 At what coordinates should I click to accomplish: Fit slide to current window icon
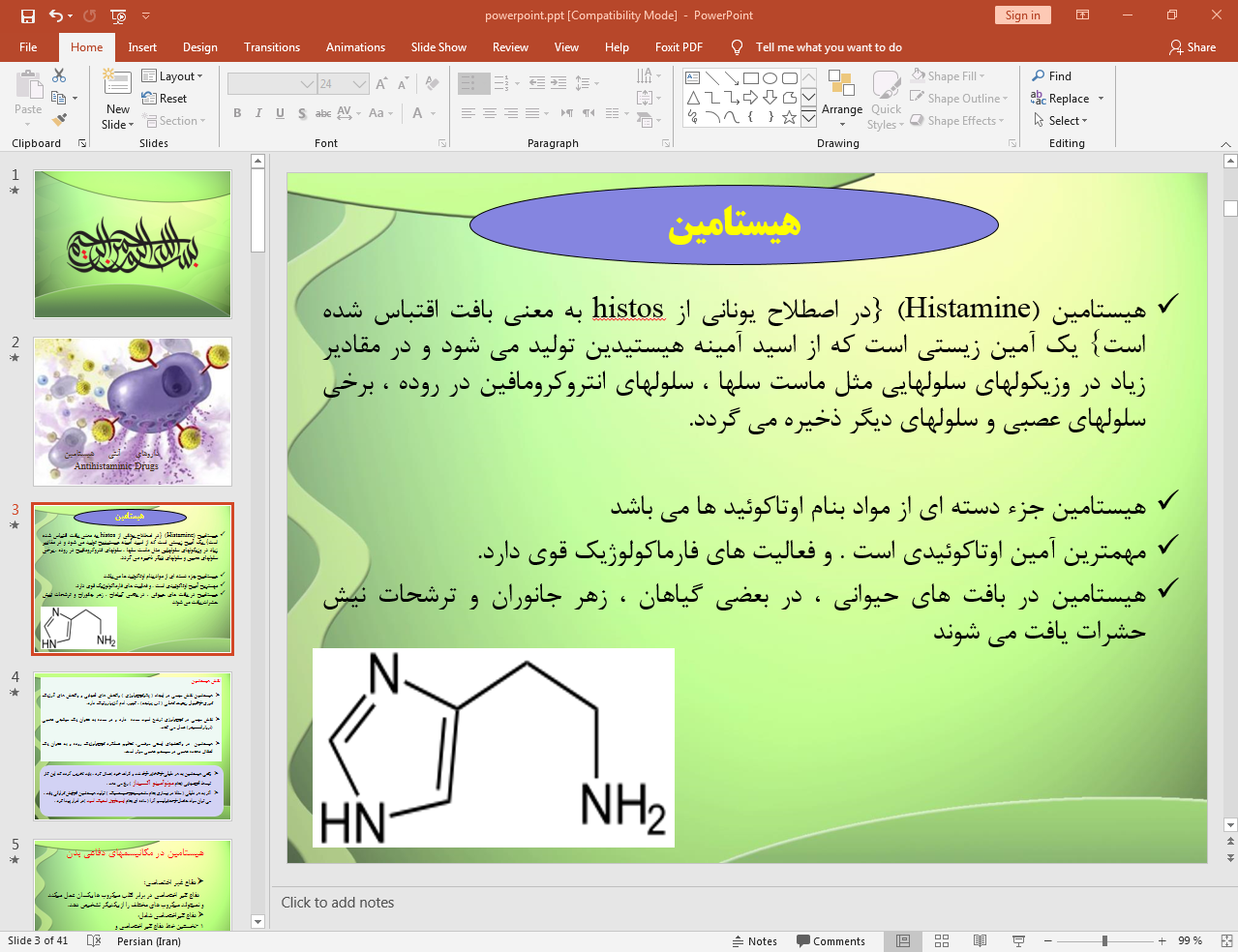point(1226,941)
